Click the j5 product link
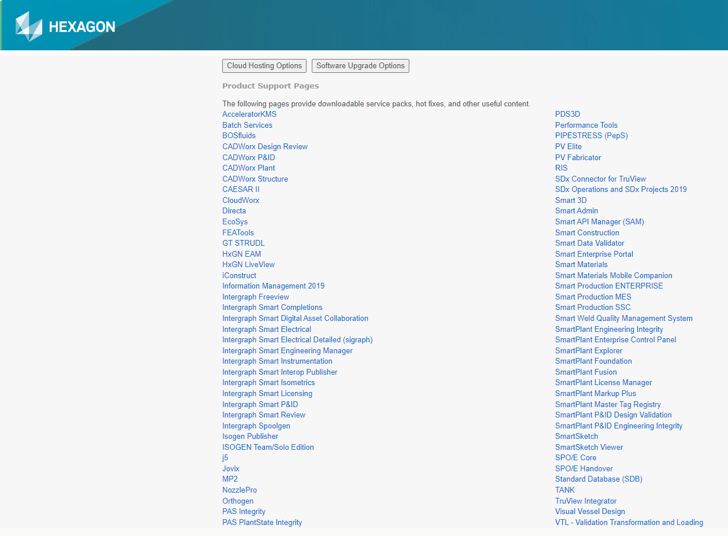Viewport: 728px width, 536px height. pyautogui.click(x=225, y=458)
